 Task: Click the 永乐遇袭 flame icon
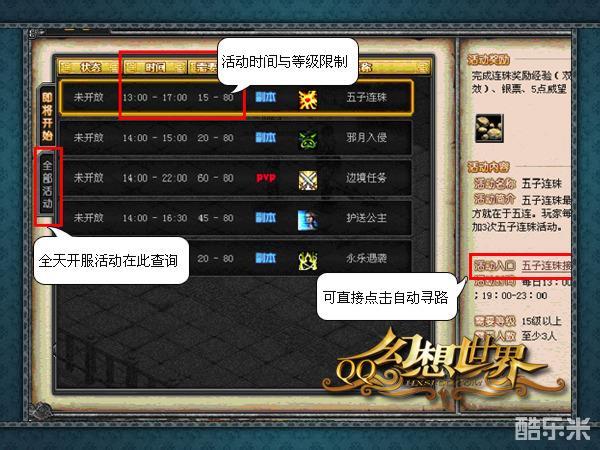(x=308, y=260)
